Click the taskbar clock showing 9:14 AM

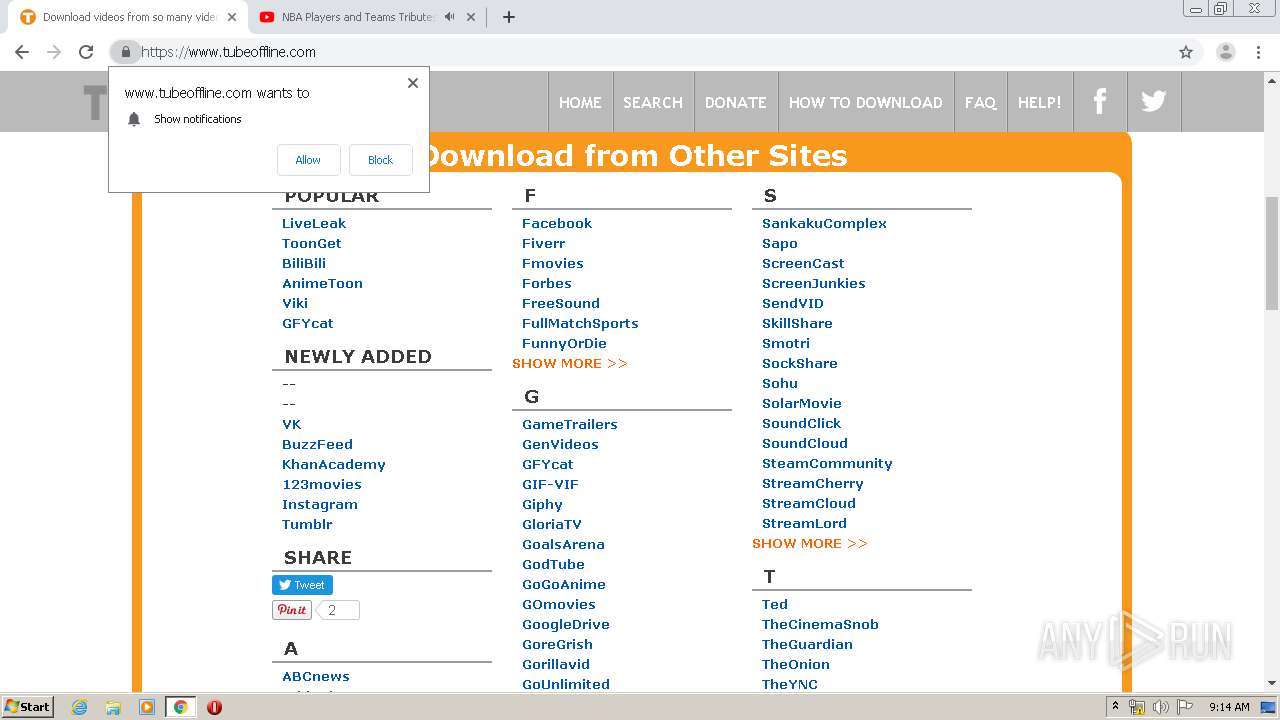(1229, 707)
